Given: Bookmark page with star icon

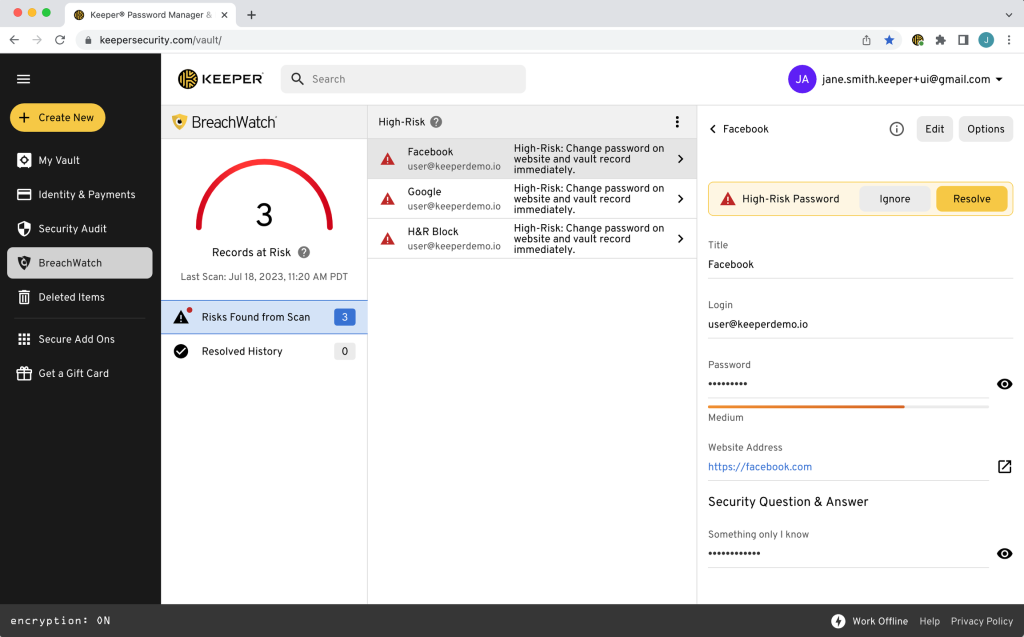Looking at the screenshot, I should (889, 40).
